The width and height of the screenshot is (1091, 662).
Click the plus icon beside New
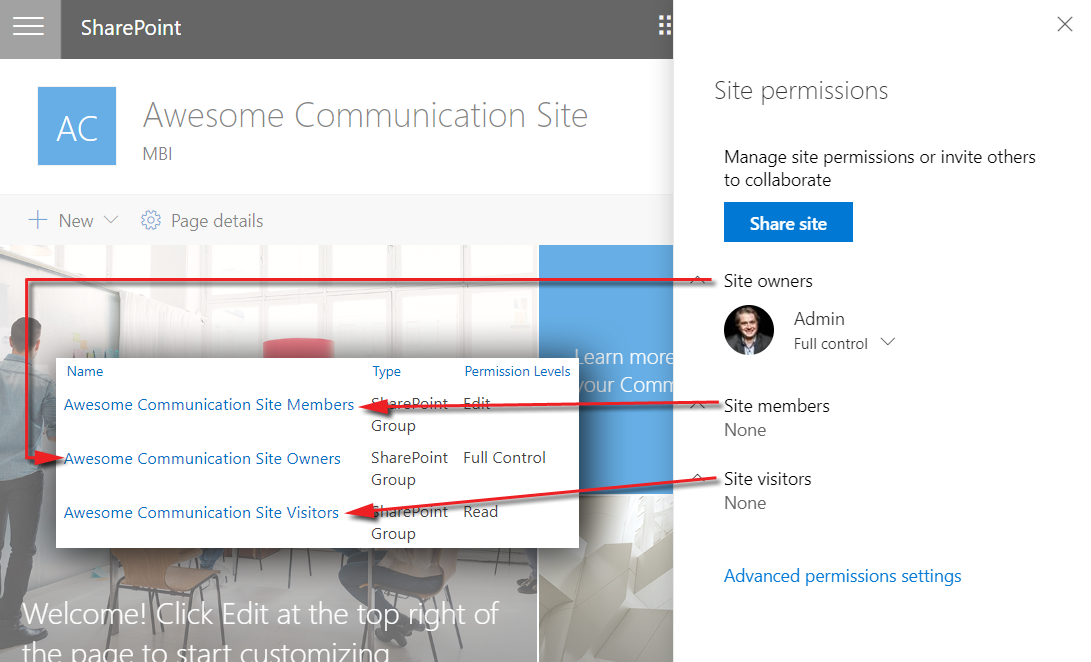point(38,220)
